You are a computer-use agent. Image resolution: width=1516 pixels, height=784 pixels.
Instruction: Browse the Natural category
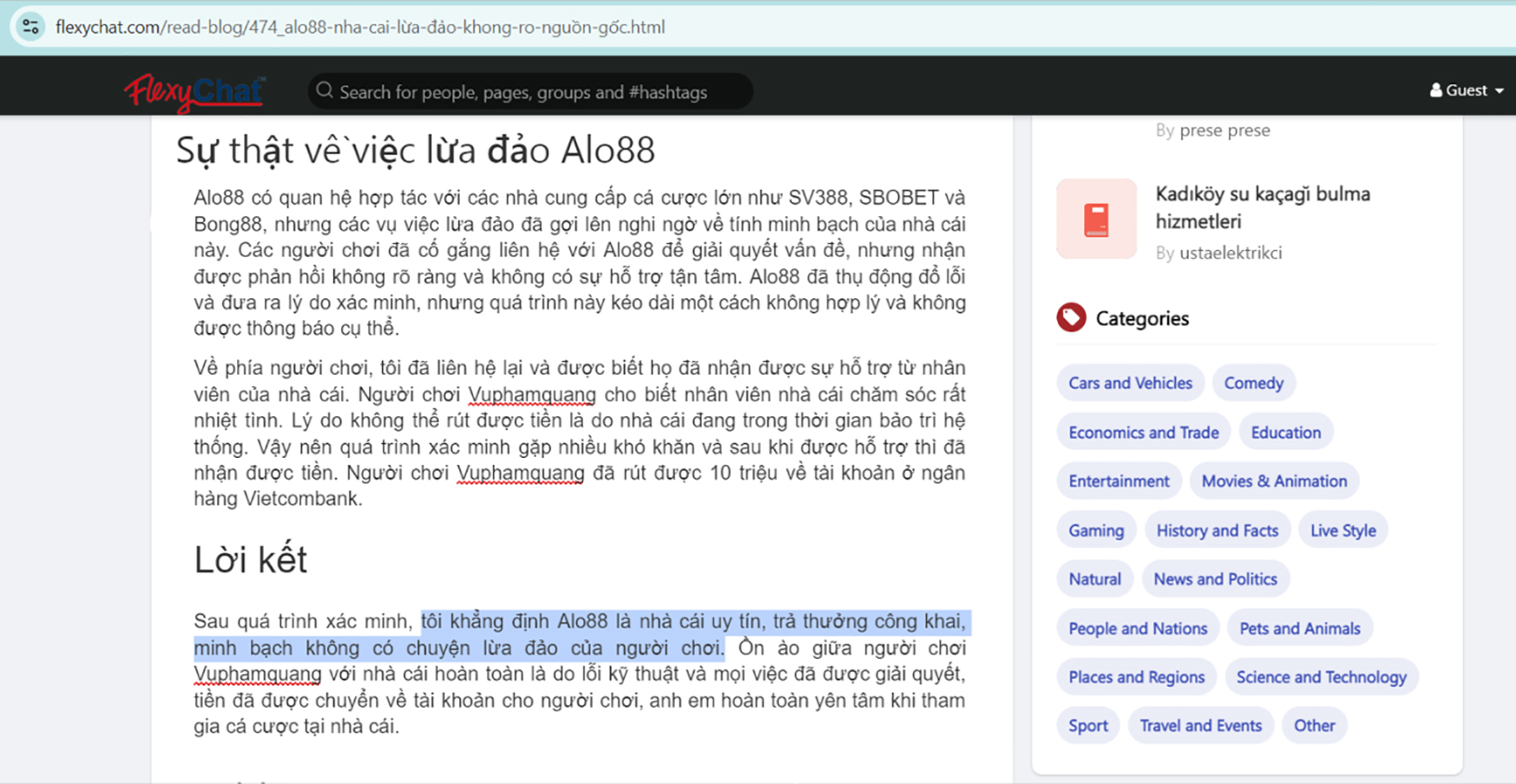1094,579
